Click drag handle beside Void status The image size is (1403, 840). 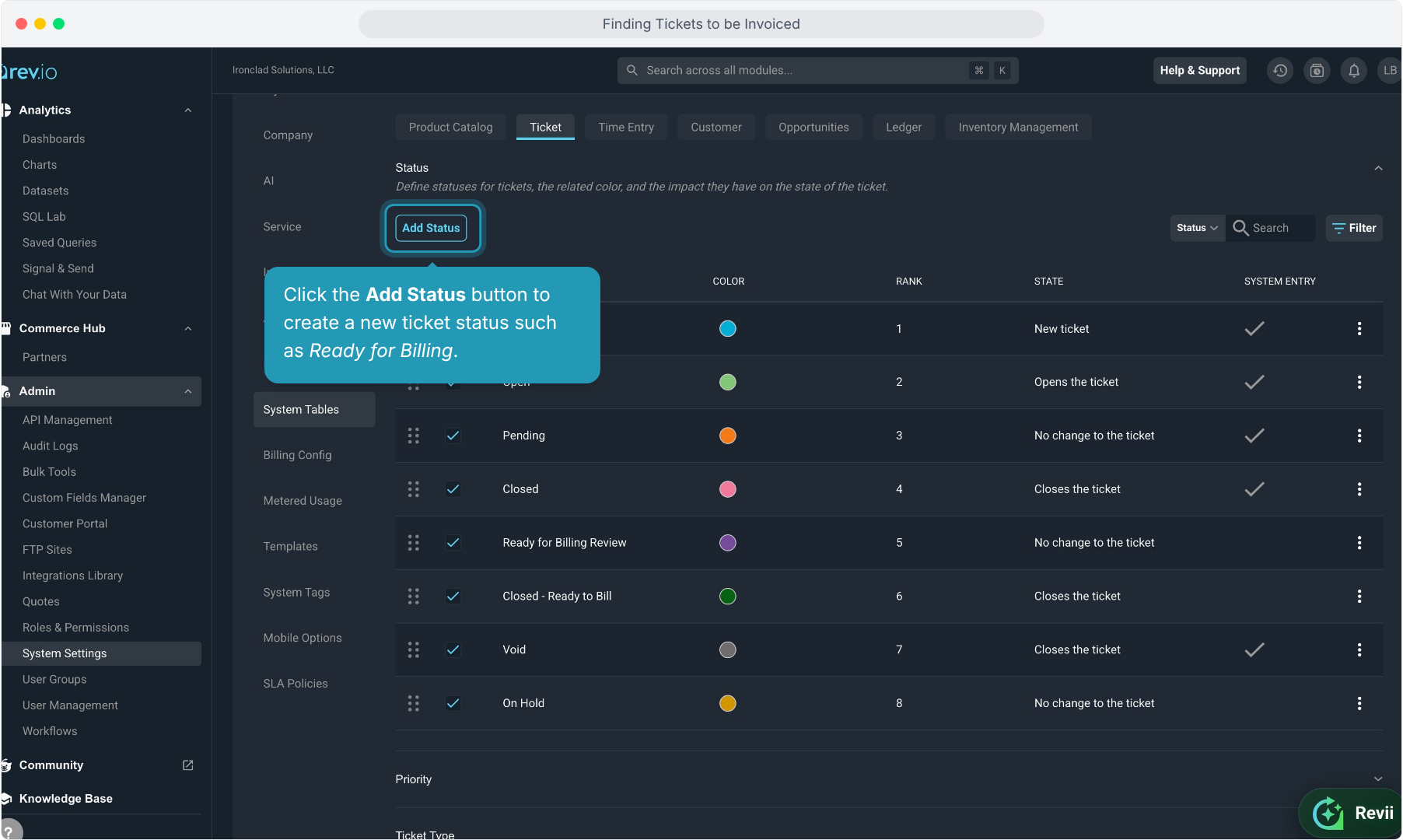point(414,649)
